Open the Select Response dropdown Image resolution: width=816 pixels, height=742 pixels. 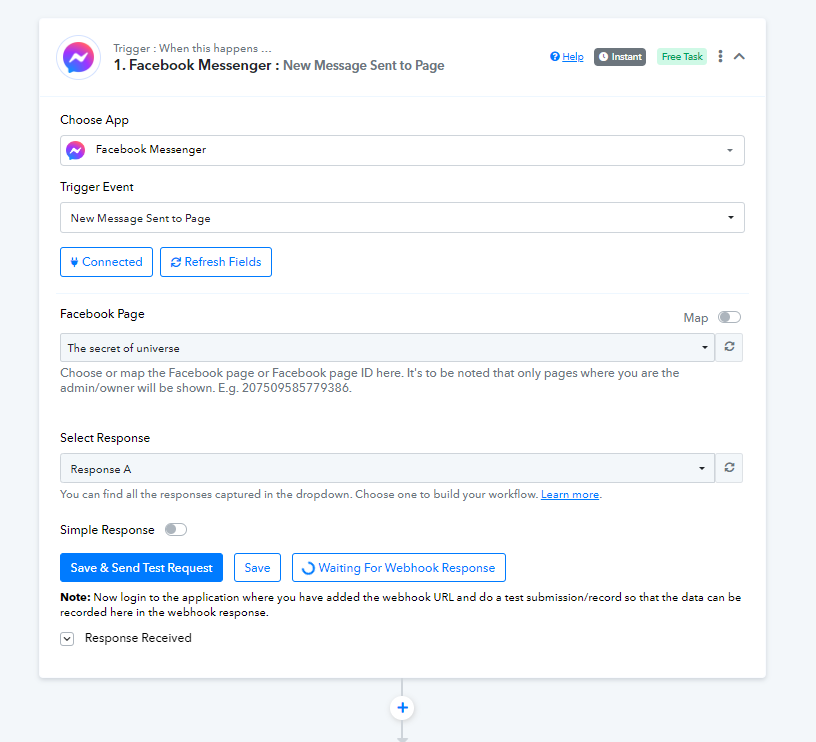pos(387,468)
